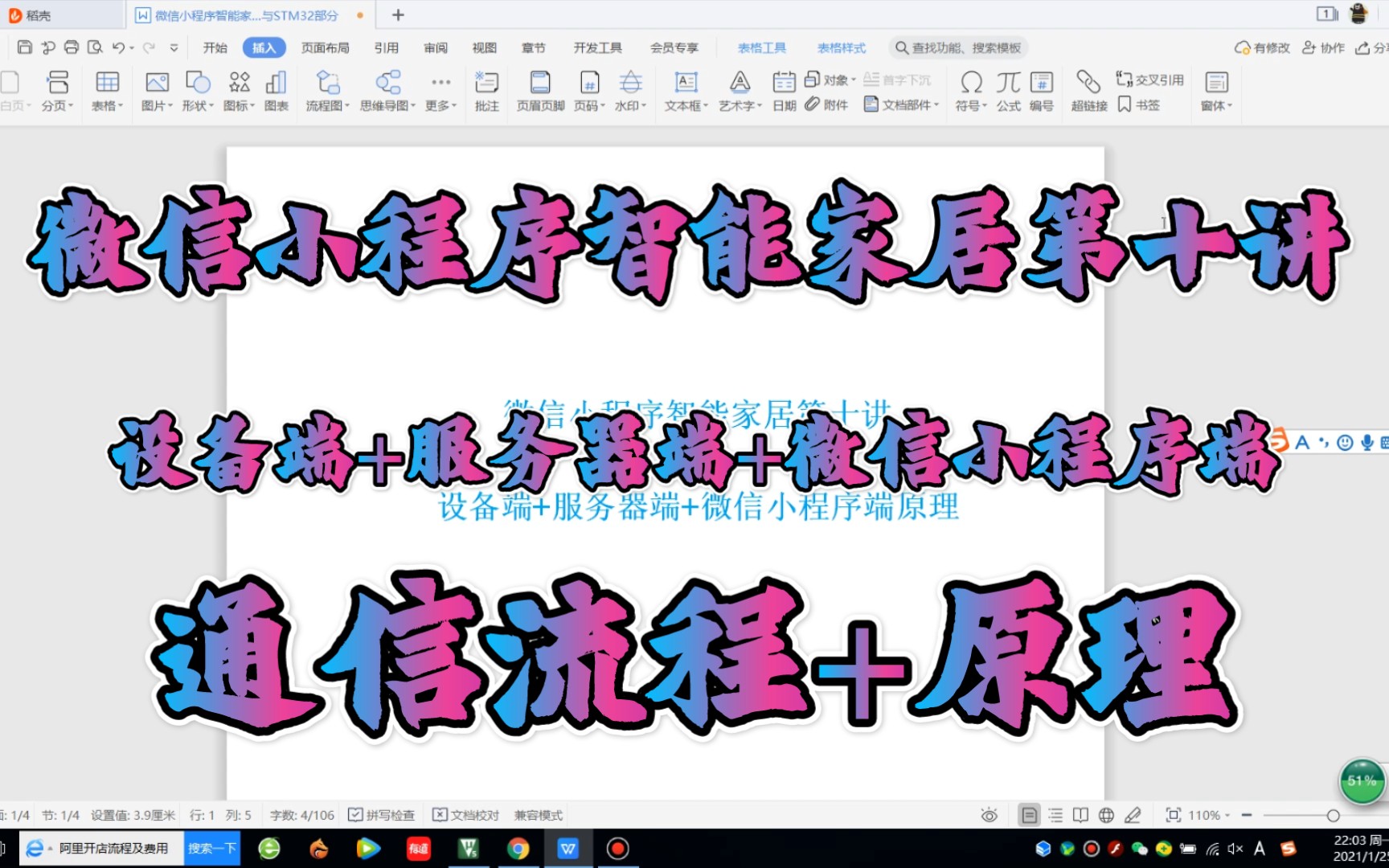
Task: Click the 搜索一下 search button in taskbar
Action: coord(212,848)
